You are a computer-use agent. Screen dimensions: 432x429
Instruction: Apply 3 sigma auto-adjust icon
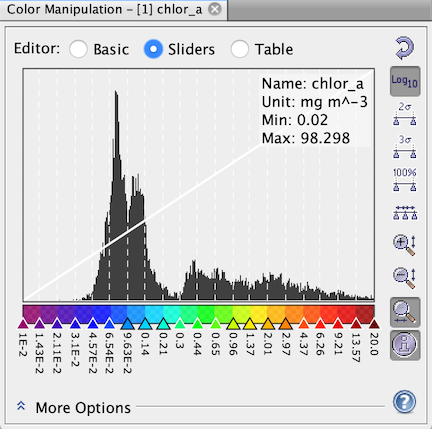click(x=405, y=147)
